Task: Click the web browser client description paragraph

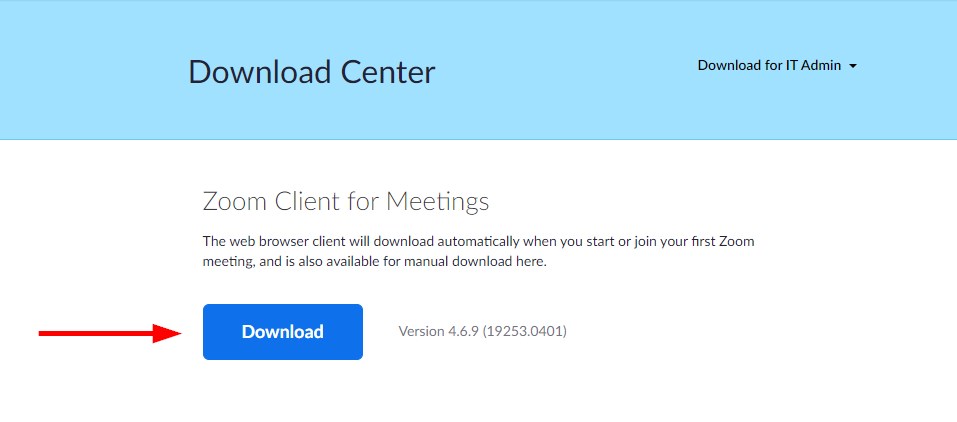Action: [x=478, y=252]
